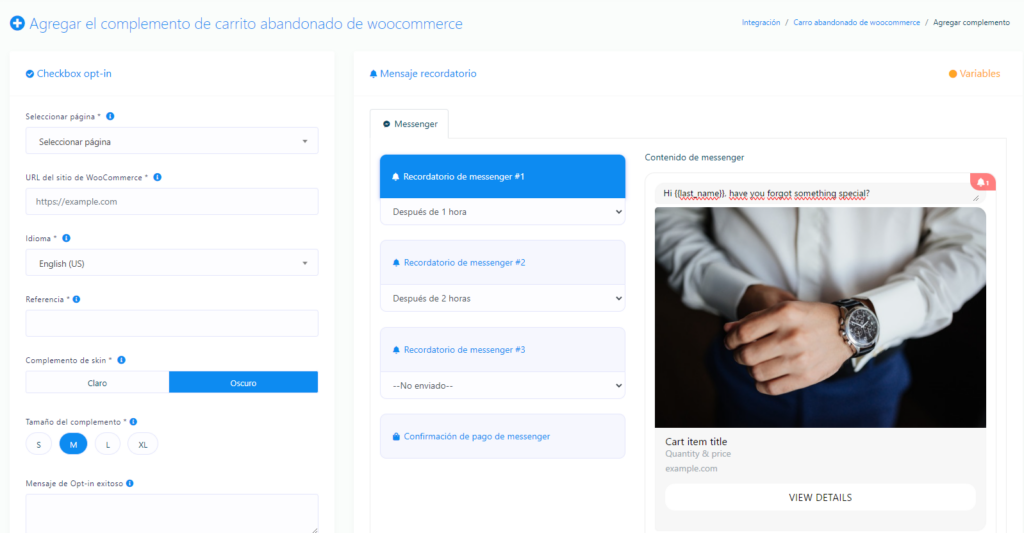Screen dimensions: 1024x533
Task: Choose size S for the complemento
Action: coord(39,444)
